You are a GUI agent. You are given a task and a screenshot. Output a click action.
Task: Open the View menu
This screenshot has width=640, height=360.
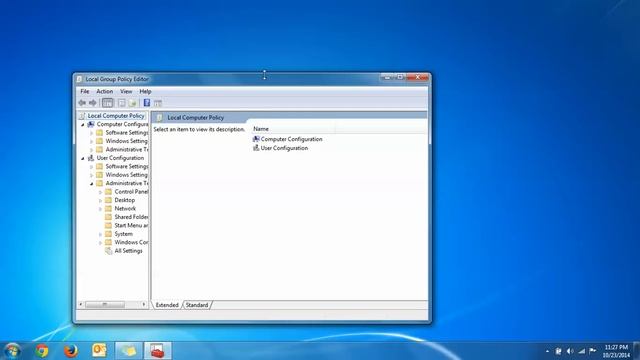(126, 91)
